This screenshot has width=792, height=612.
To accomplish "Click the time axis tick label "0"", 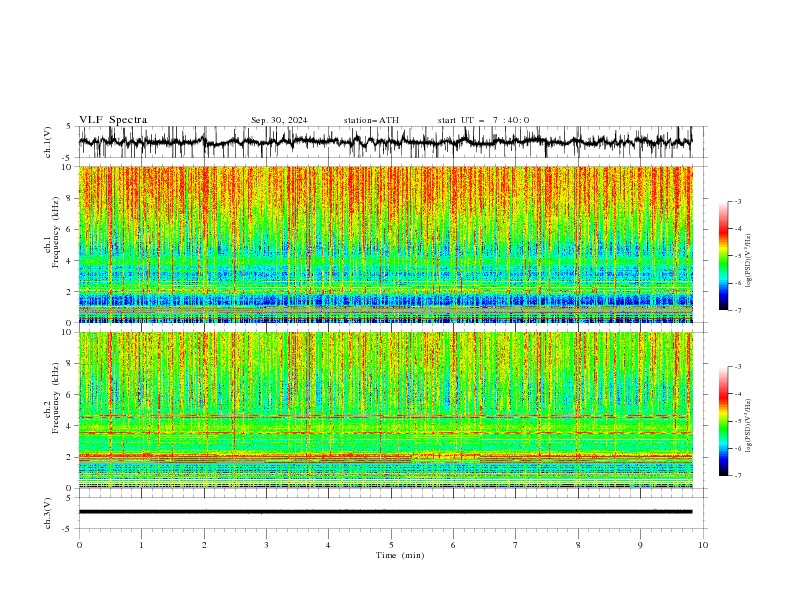I will 79,545.
